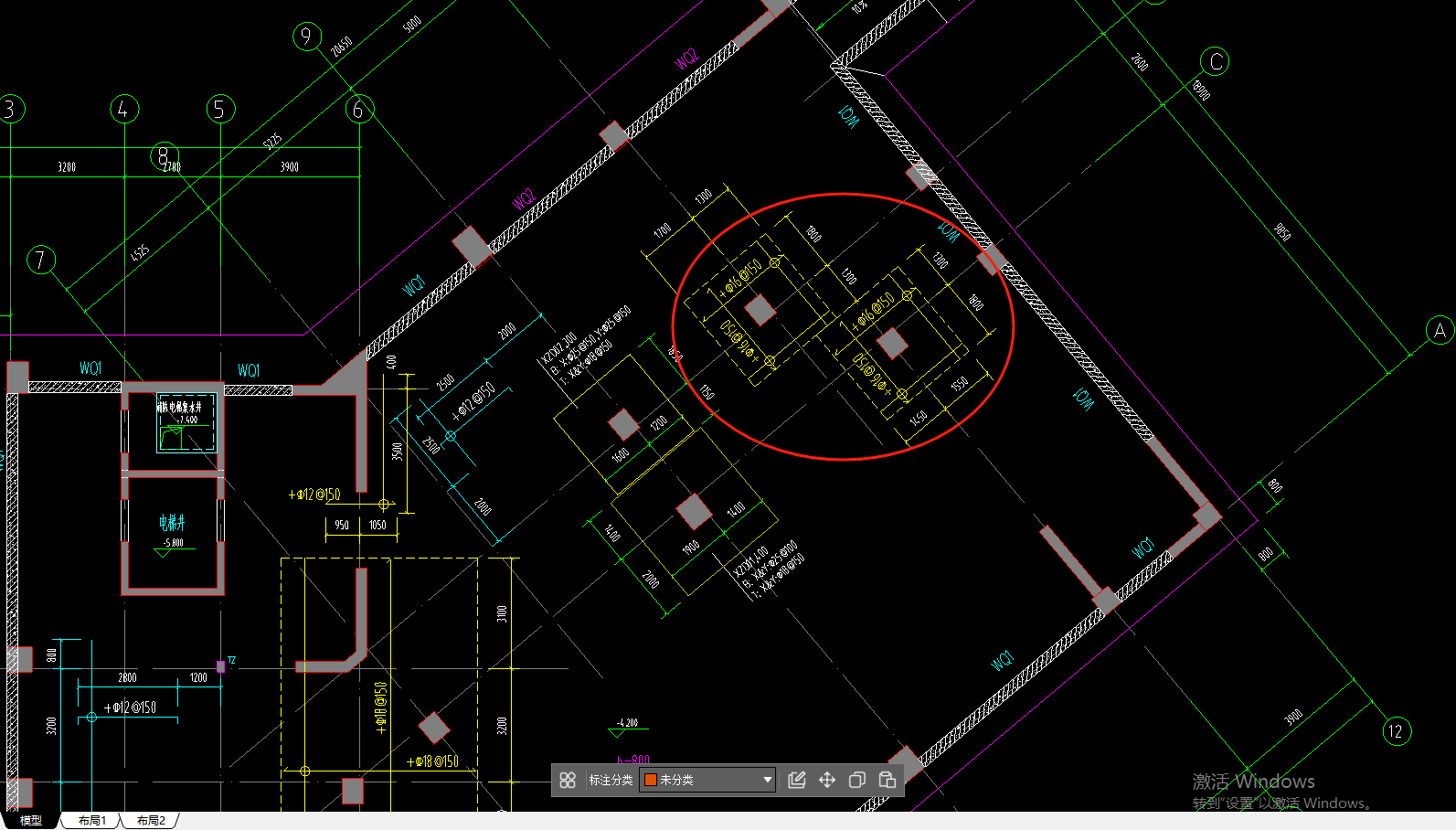Image resolution: width=1456 pixels, height=830 pixels.
Task: Select the grid axis bubble numbered 4
Action: click(124, 109)
